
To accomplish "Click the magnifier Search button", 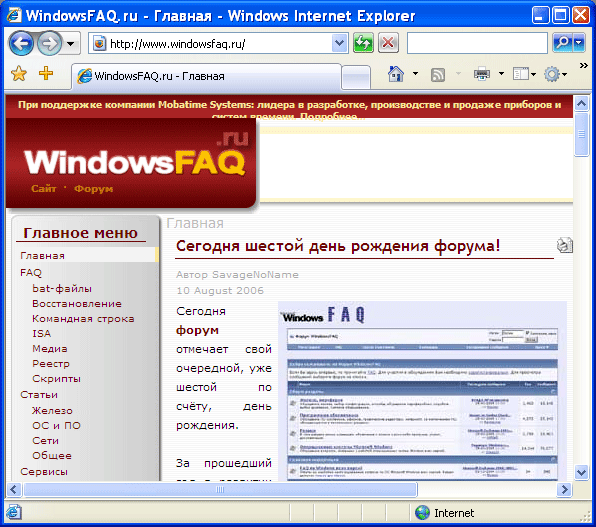I will click(x=562, y=43).
